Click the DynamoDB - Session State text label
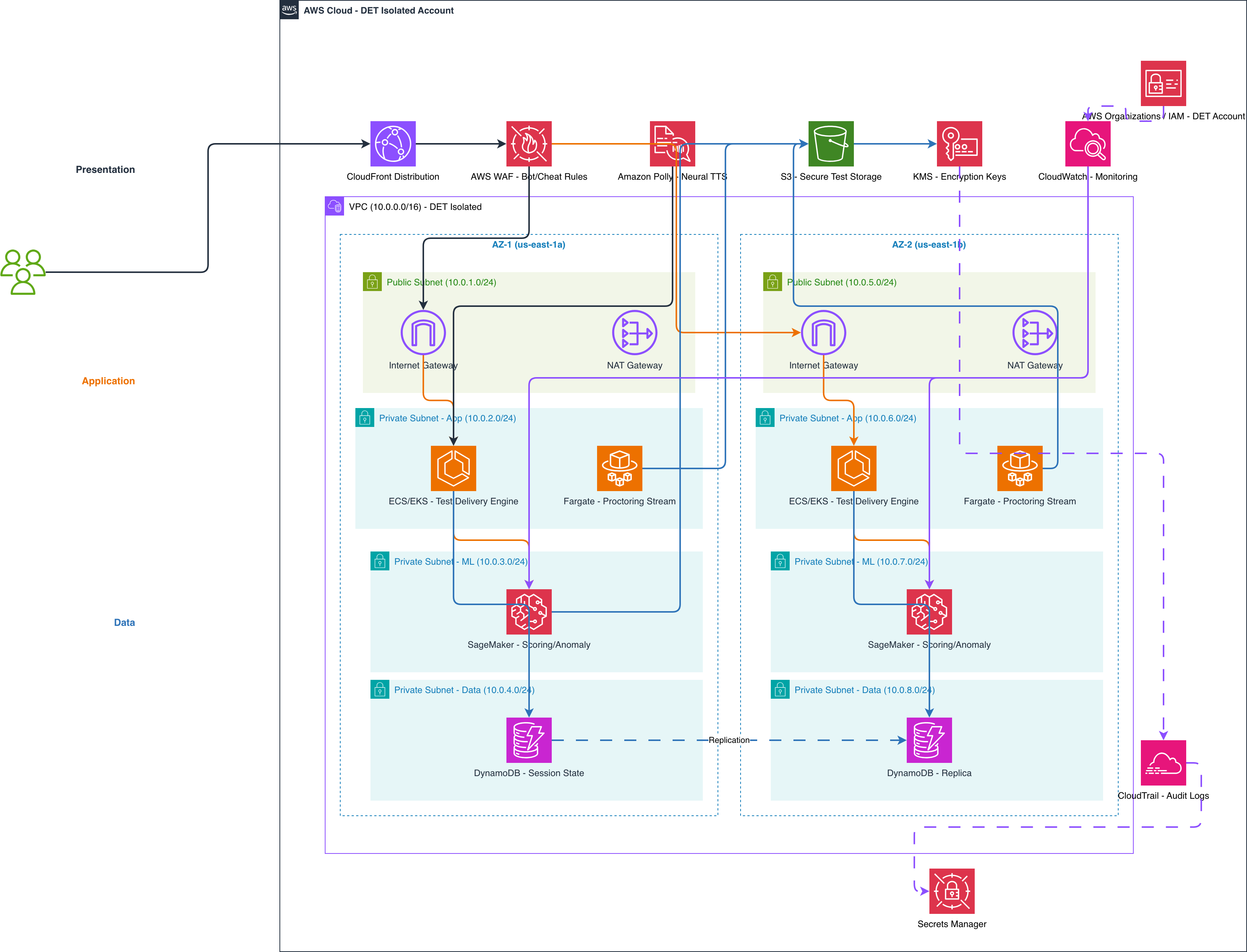The image size is (1247, 952). [529, 773]
